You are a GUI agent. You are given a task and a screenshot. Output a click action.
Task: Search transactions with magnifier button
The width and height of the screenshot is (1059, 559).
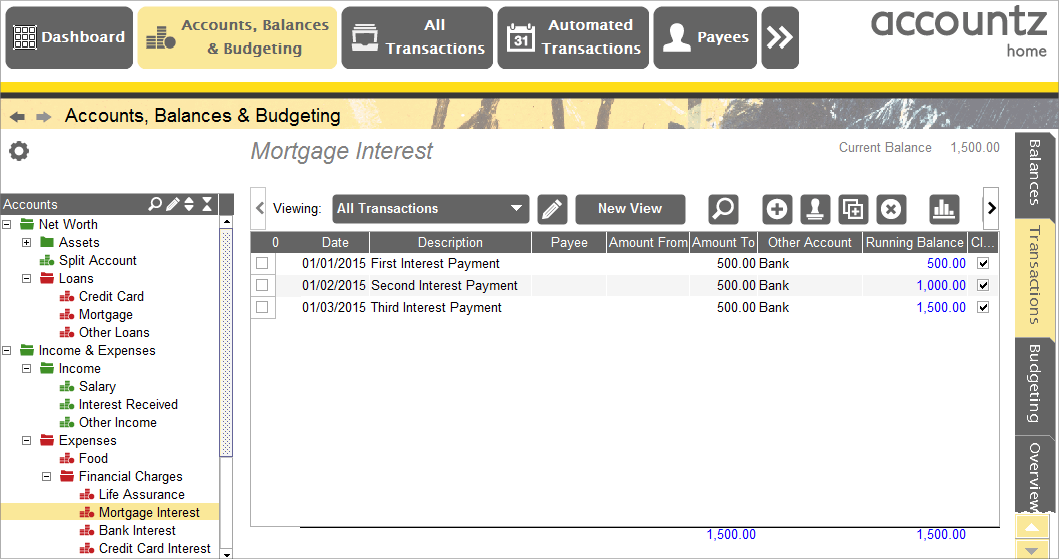point(723,209)
